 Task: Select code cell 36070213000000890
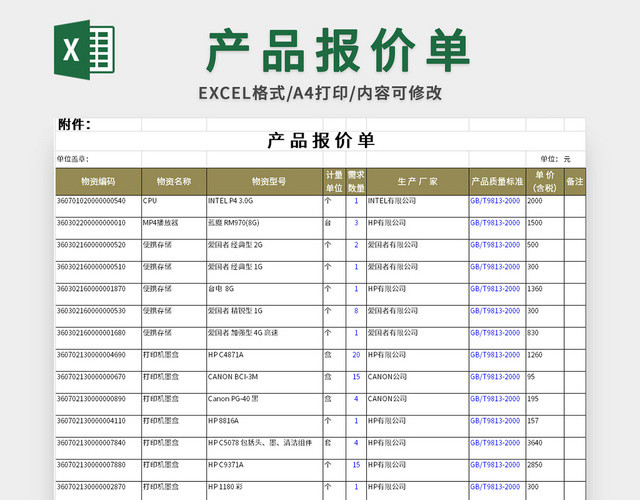[x=98, y=404]
